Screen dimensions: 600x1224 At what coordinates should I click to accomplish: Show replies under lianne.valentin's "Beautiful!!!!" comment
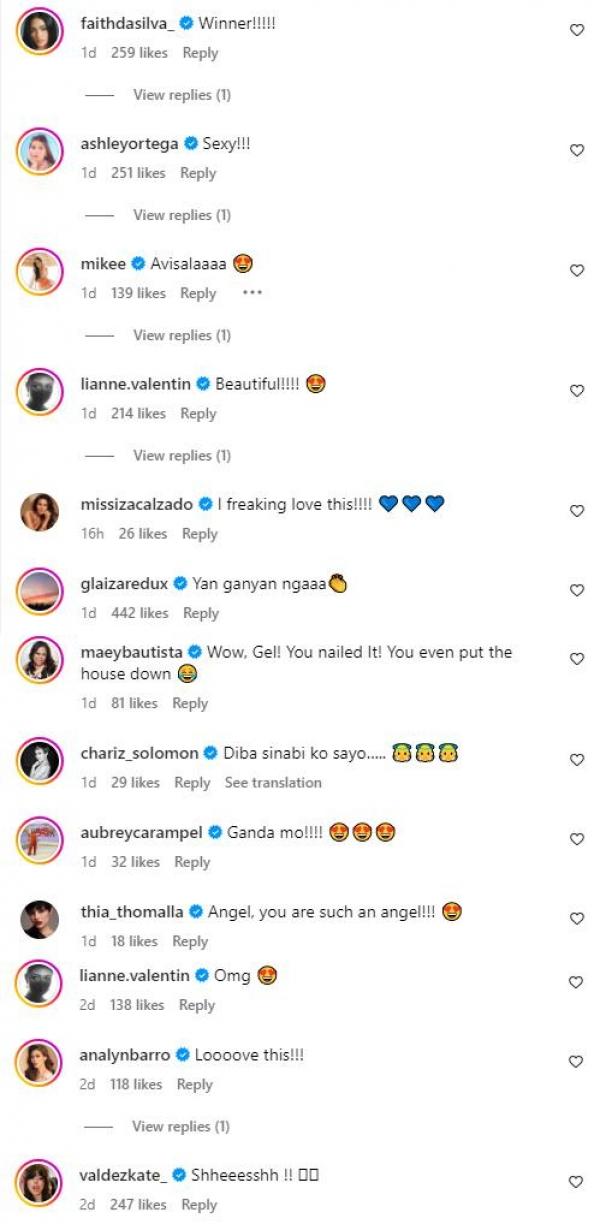point(181,455)
